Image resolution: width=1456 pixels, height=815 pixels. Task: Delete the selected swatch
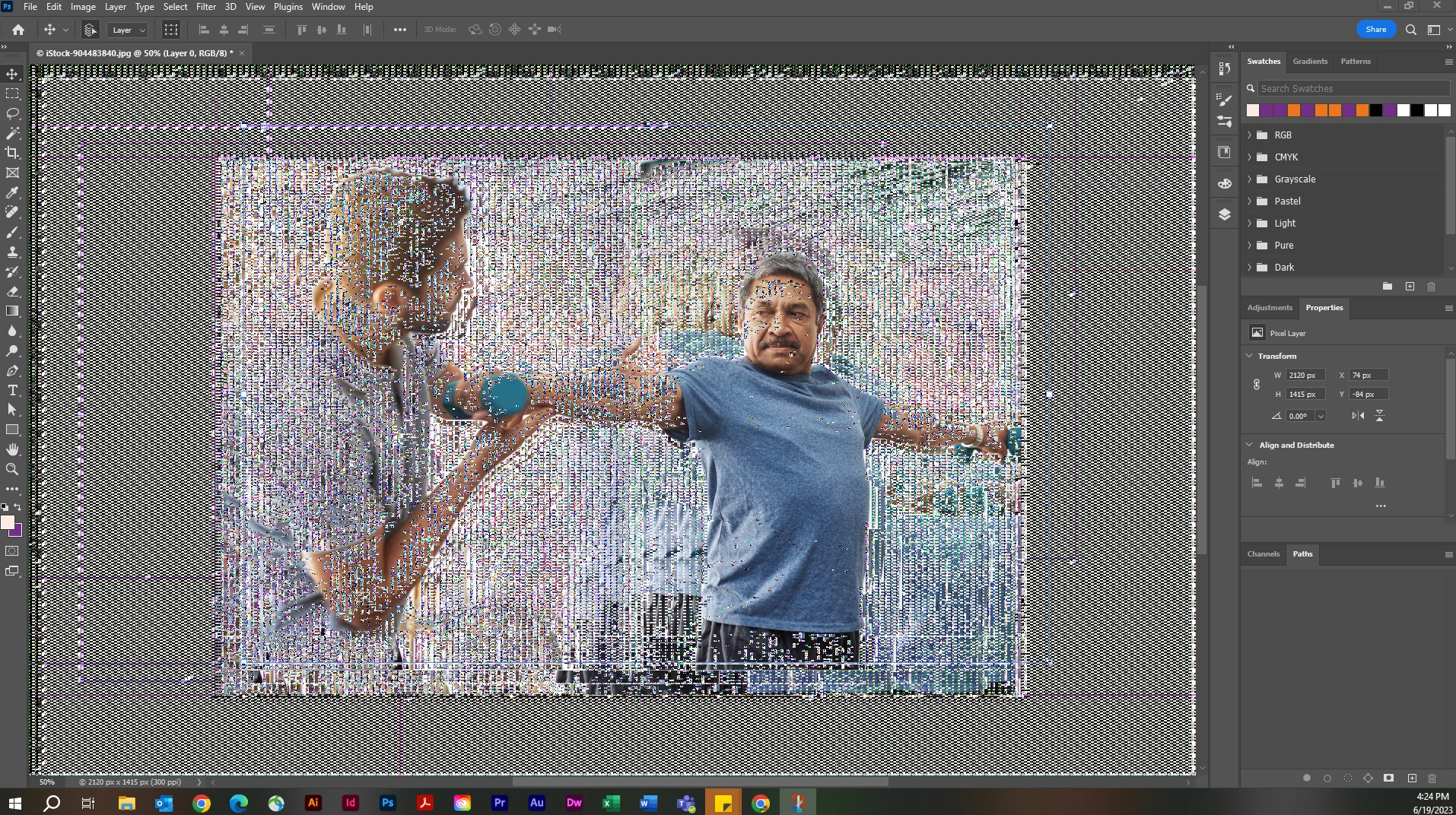click(x=1431, y=287)
